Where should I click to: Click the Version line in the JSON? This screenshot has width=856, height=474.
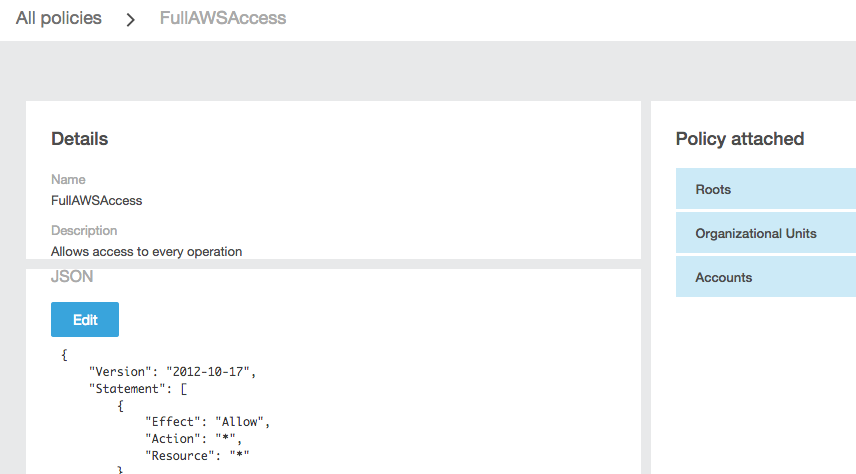coord(172,372)
